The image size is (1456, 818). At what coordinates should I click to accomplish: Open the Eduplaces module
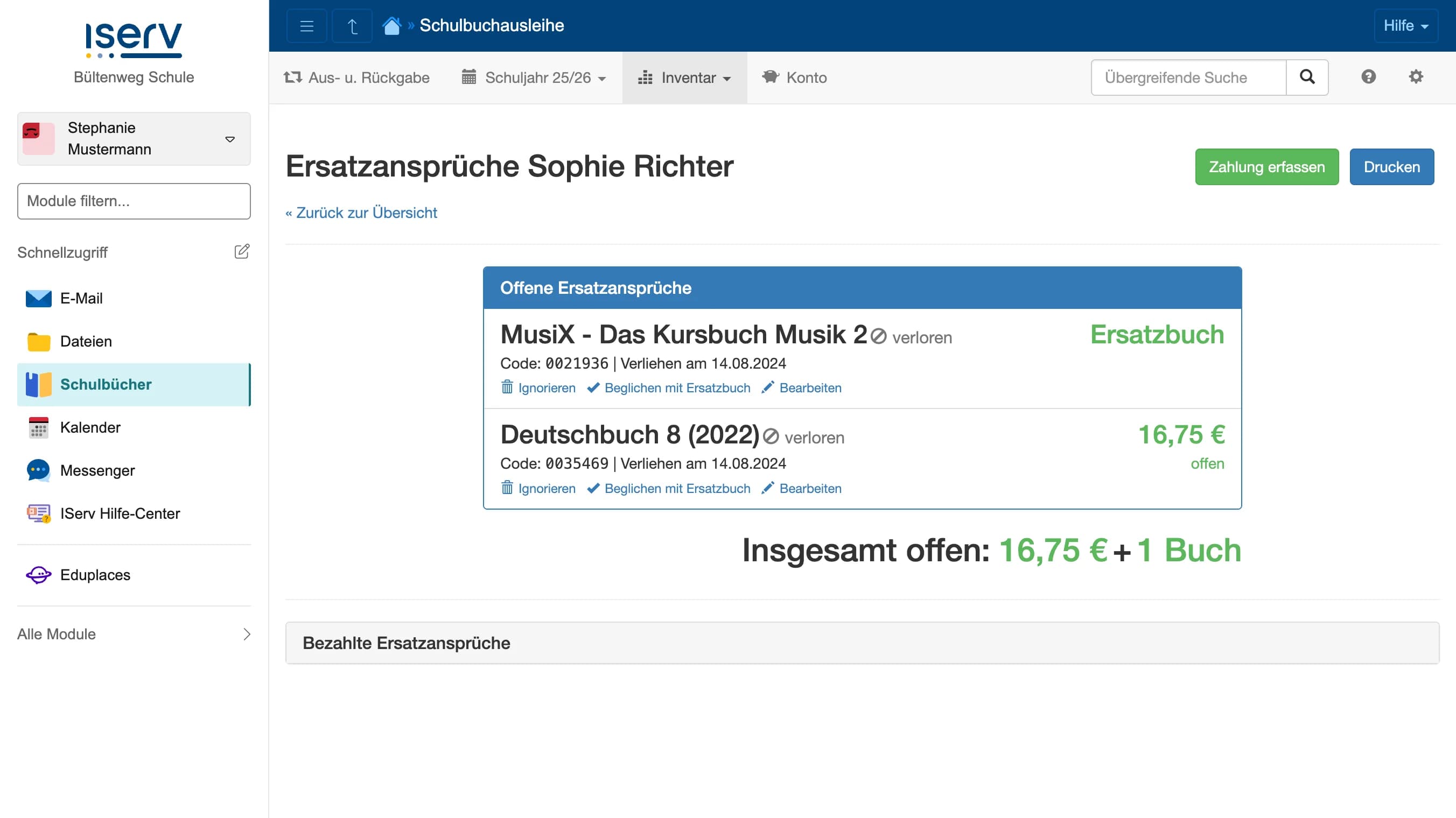[95, 575]
